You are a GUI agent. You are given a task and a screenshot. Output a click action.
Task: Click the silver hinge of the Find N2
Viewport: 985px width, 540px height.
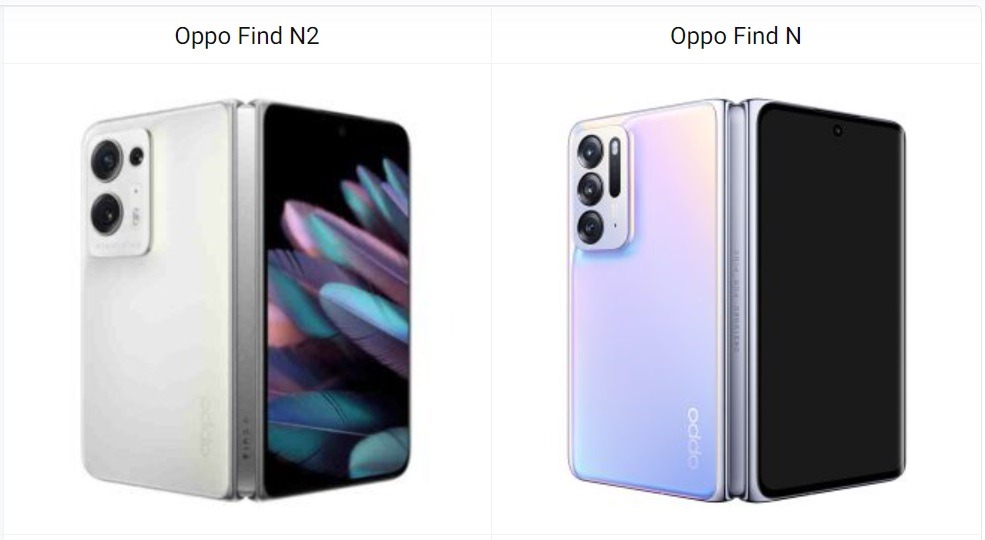247,300
